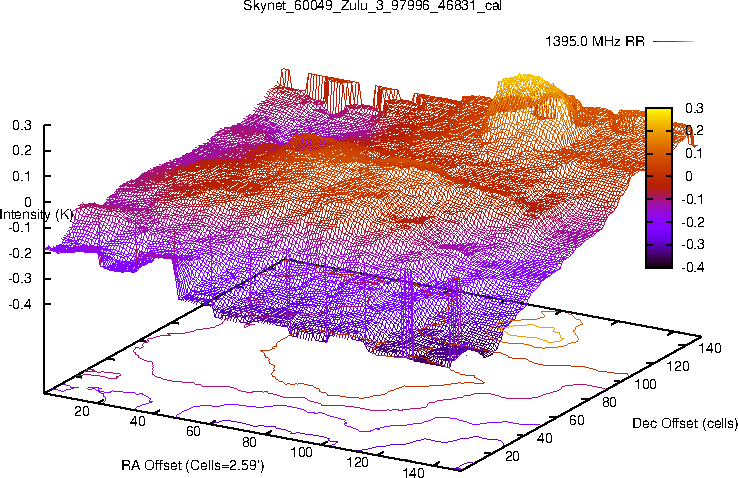The width and height of the screenshot is (738, 478).
Task: Click the 0 label on the color bar
Action: [x=689, y=176]
